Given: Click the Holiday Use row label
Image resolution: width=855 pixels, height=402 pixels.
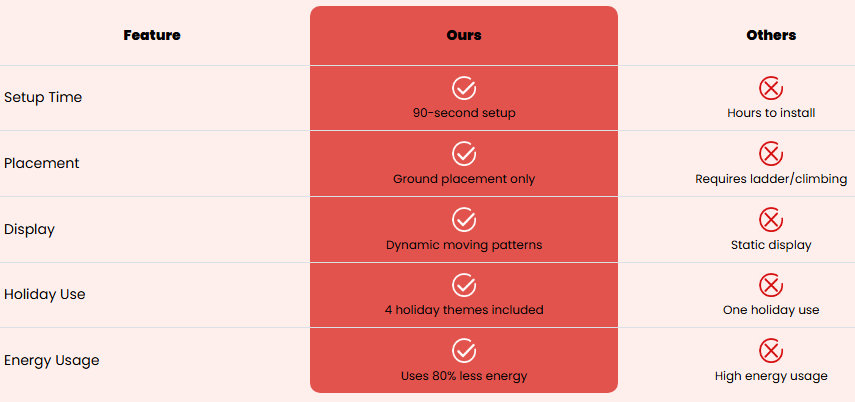Looking at the screenshot, I should coord(45,294).
